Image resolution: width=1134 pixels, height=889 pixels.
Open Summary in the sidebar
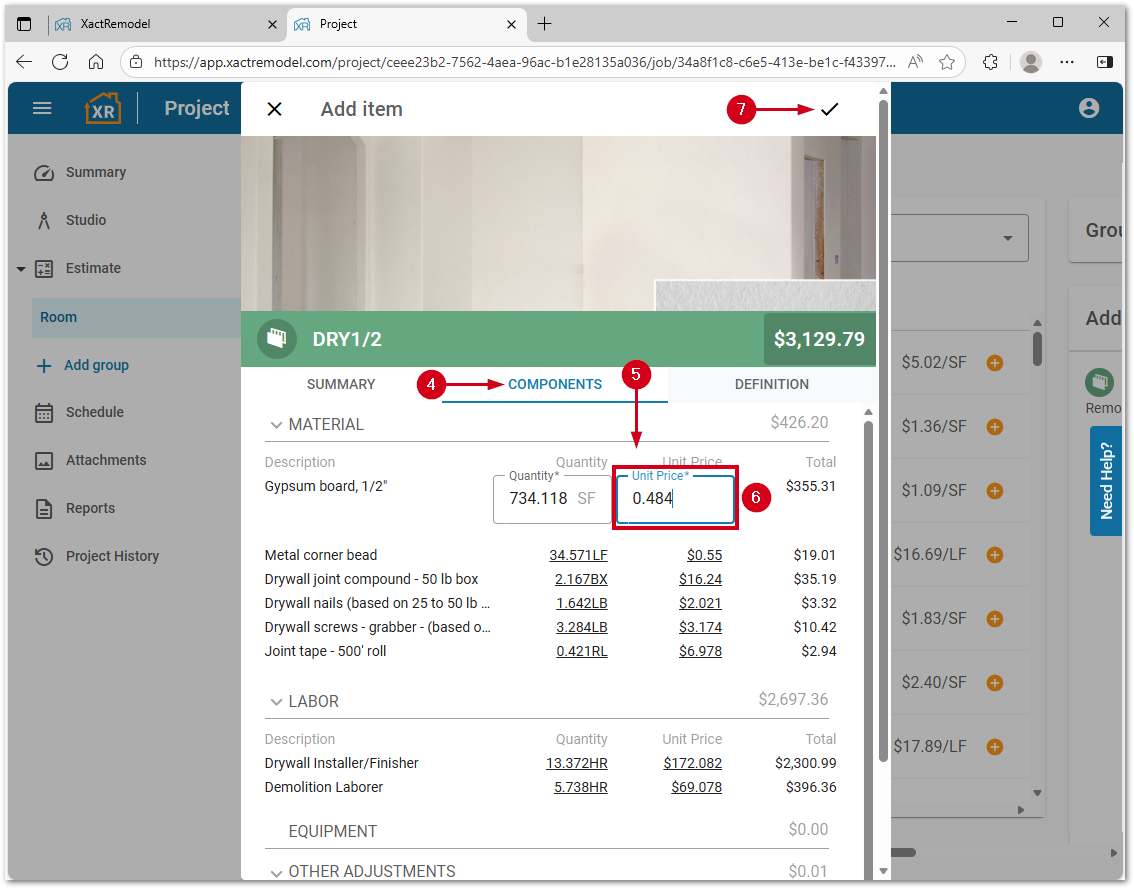pos(95,172)
